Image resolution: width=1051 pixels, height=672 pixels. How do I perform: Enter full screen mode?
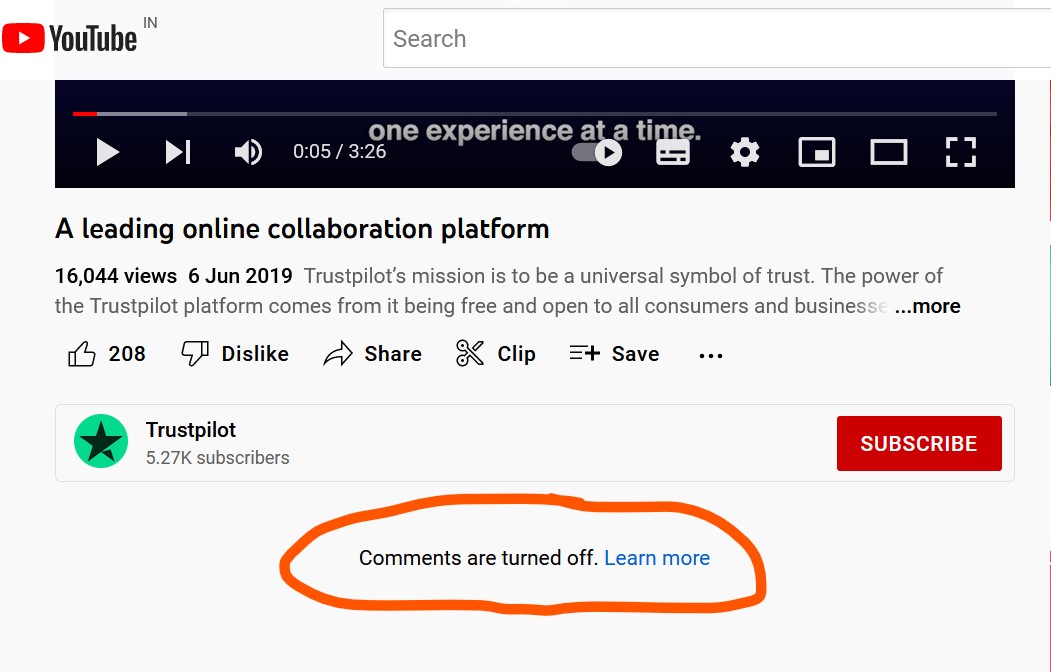(960, 152)
